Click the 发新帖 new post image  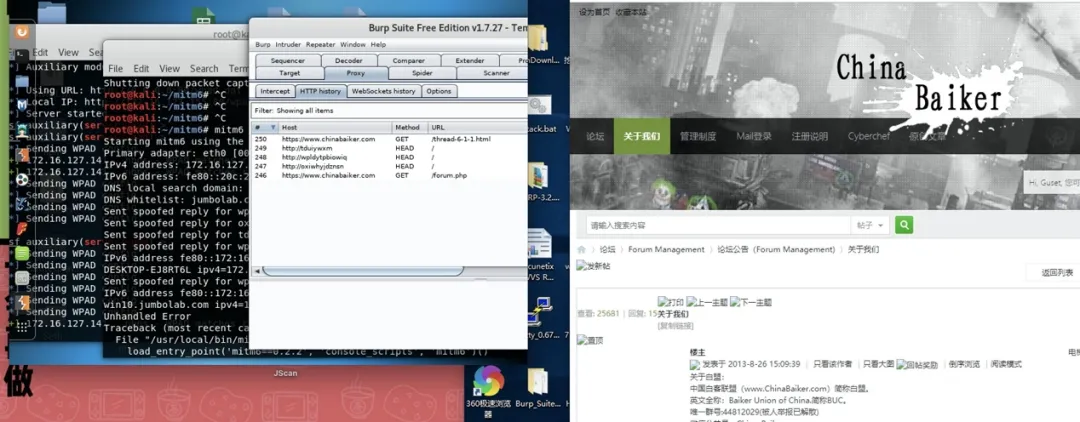point(594,266)
